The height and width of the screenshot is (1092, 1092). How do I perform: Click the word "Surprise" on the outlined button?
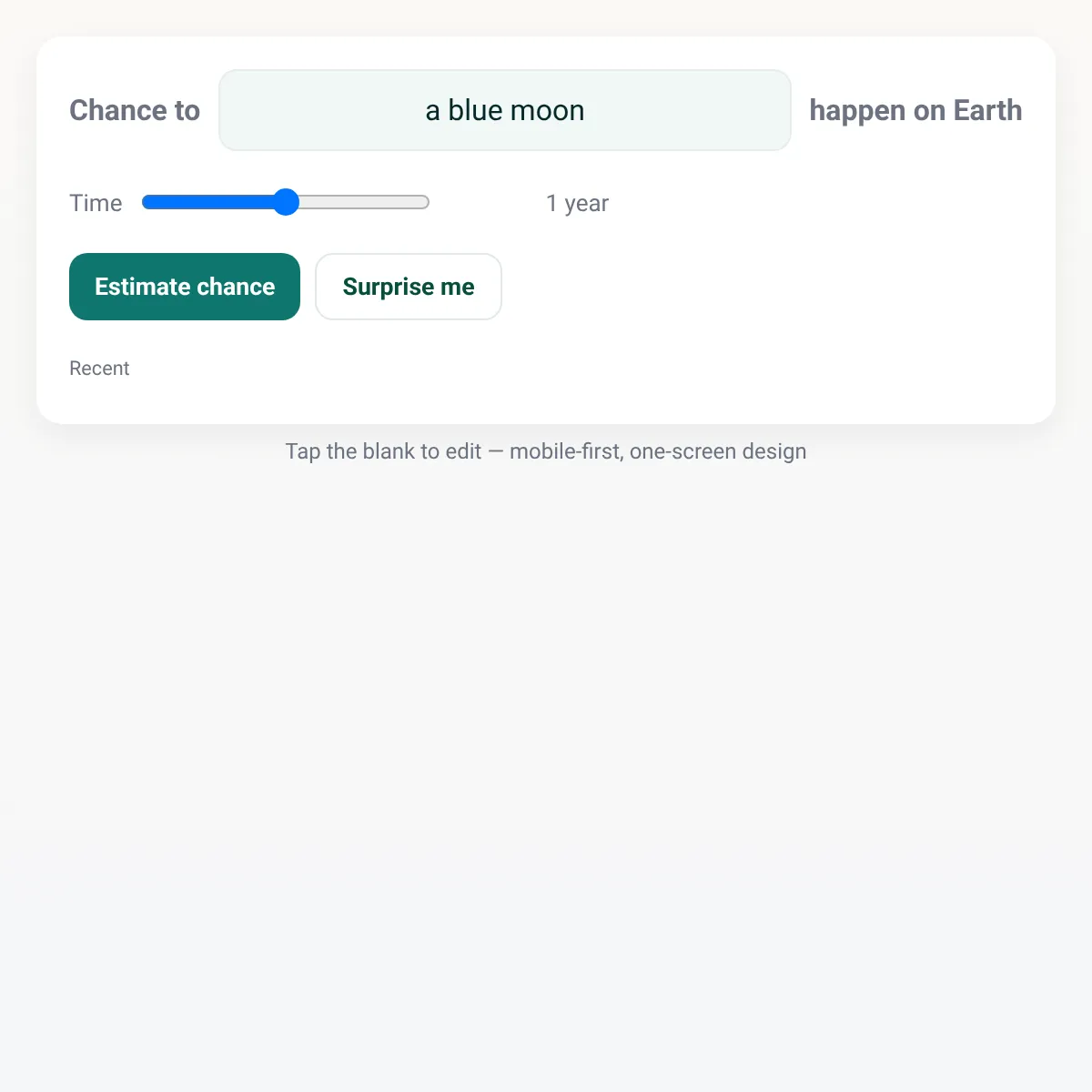click(x=389, y=287)
